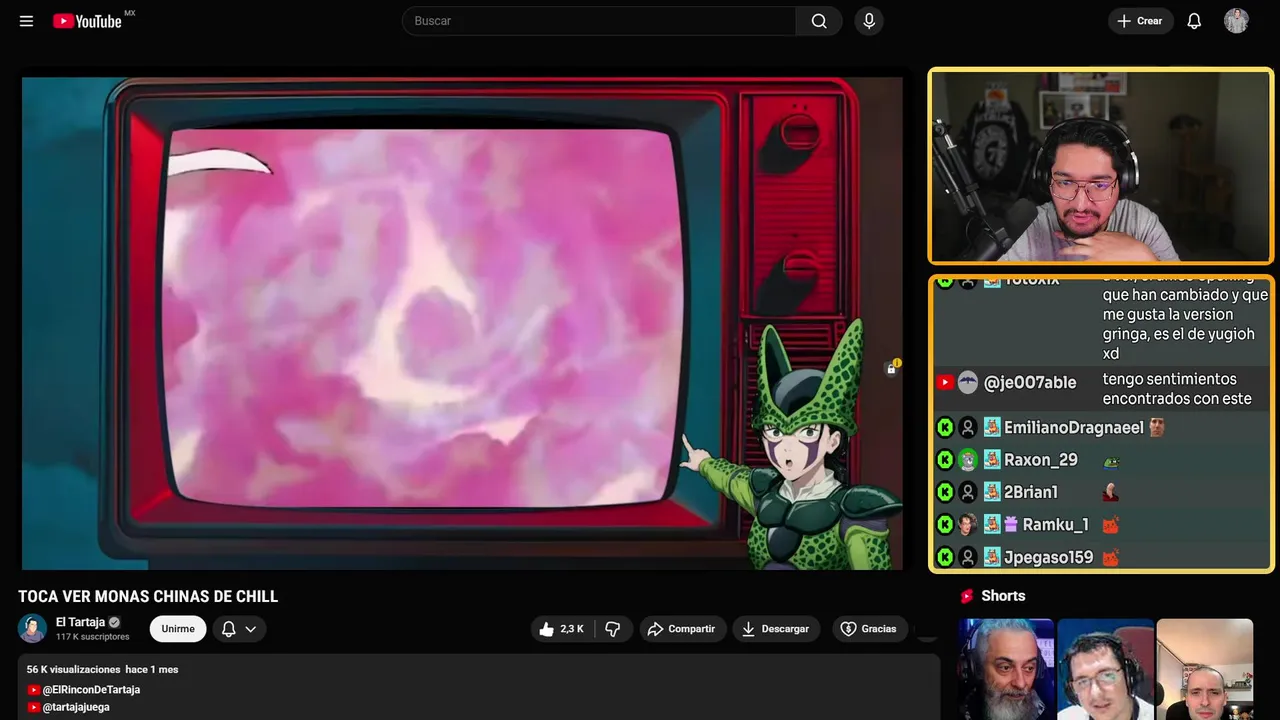1280x720 pixels.
Task: Open El Tartaja channel name link
Action: coord(80,622)
